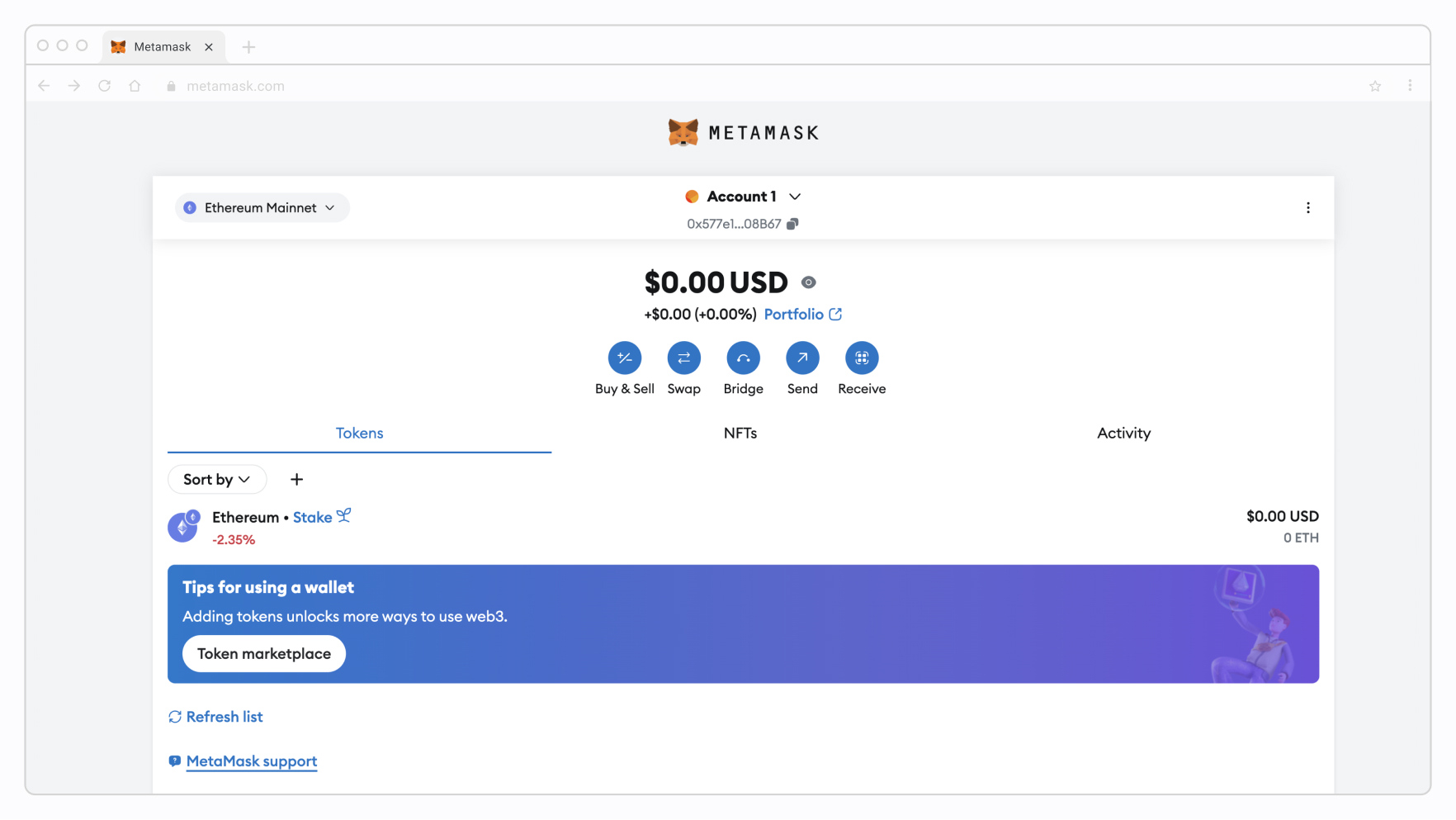Open the browser three-dot menu
Screen dimensions: 1456x820
[x=1410, y=86]
